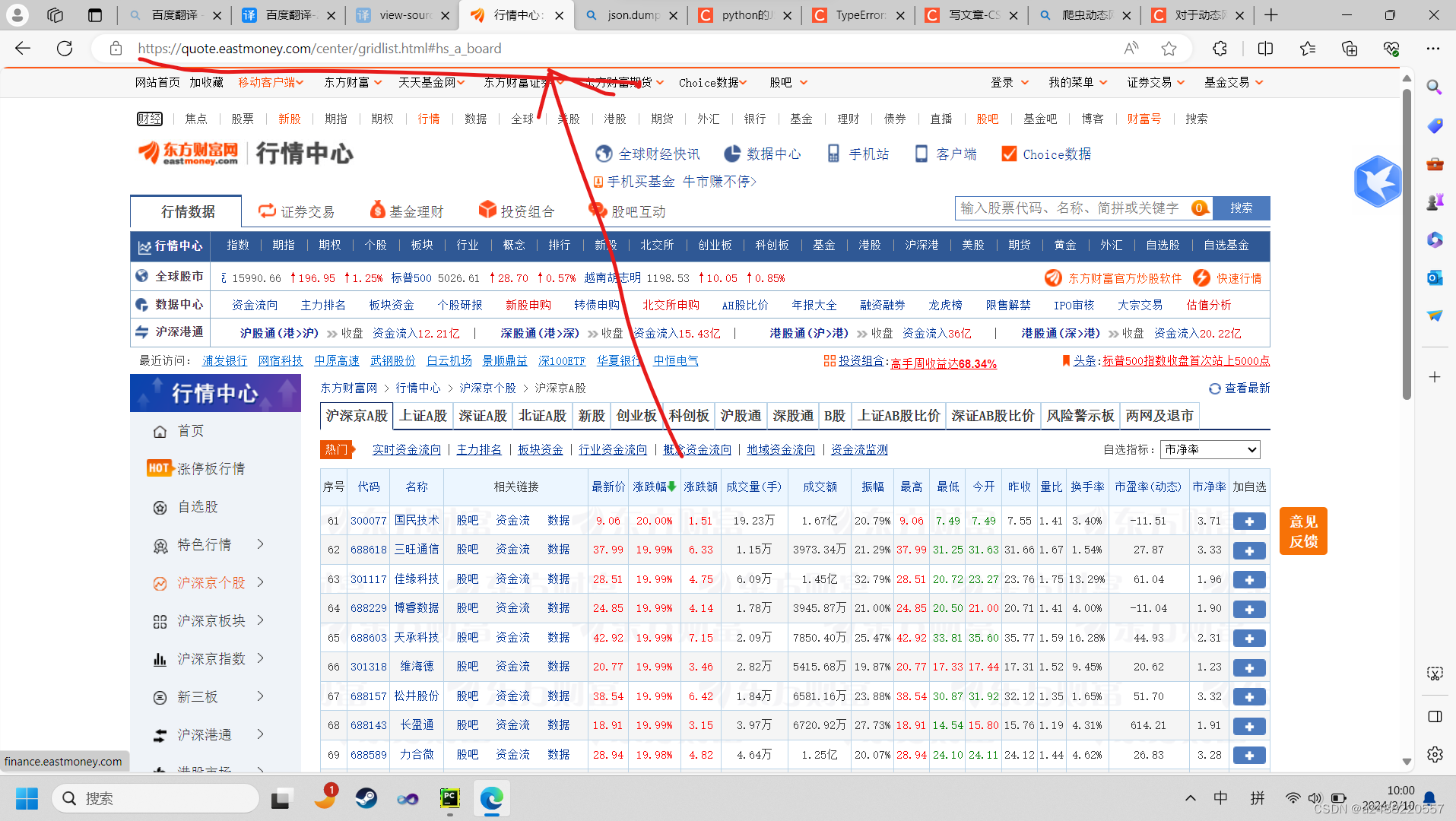Open the 首页 home icon in sidebar
The width and height of the screenshot is (1456, 821).
(160, 432)
